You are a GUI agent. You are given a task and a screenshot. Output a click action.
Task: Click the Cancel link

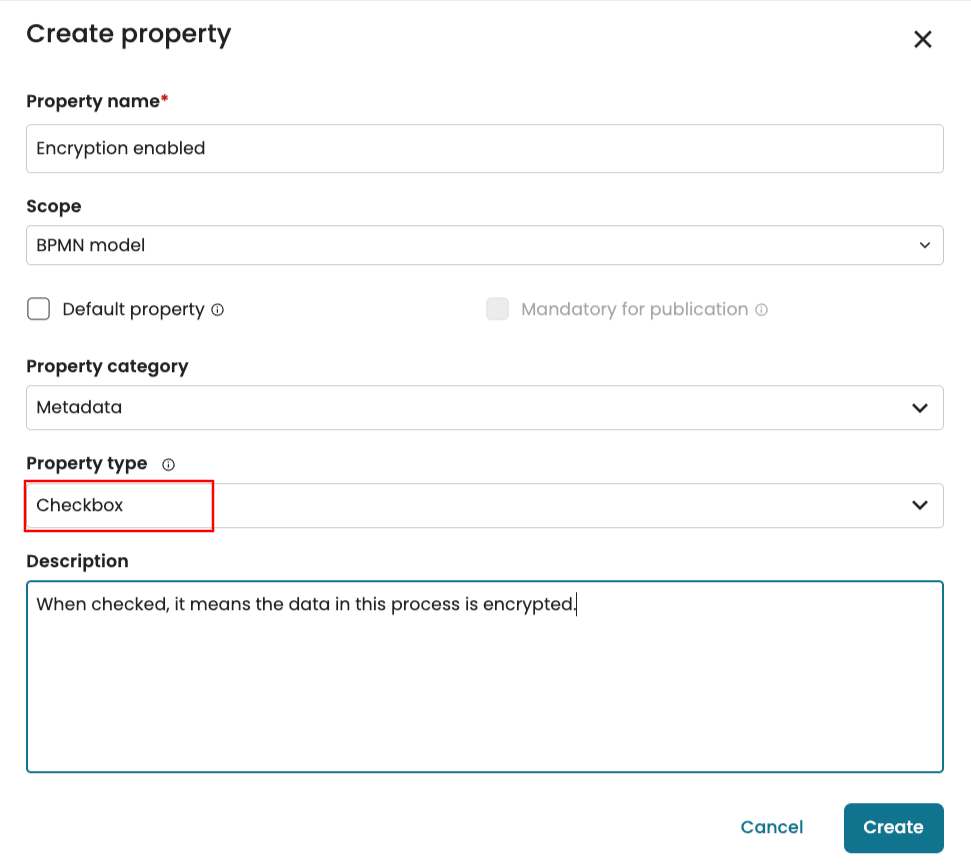coord(771,827)
